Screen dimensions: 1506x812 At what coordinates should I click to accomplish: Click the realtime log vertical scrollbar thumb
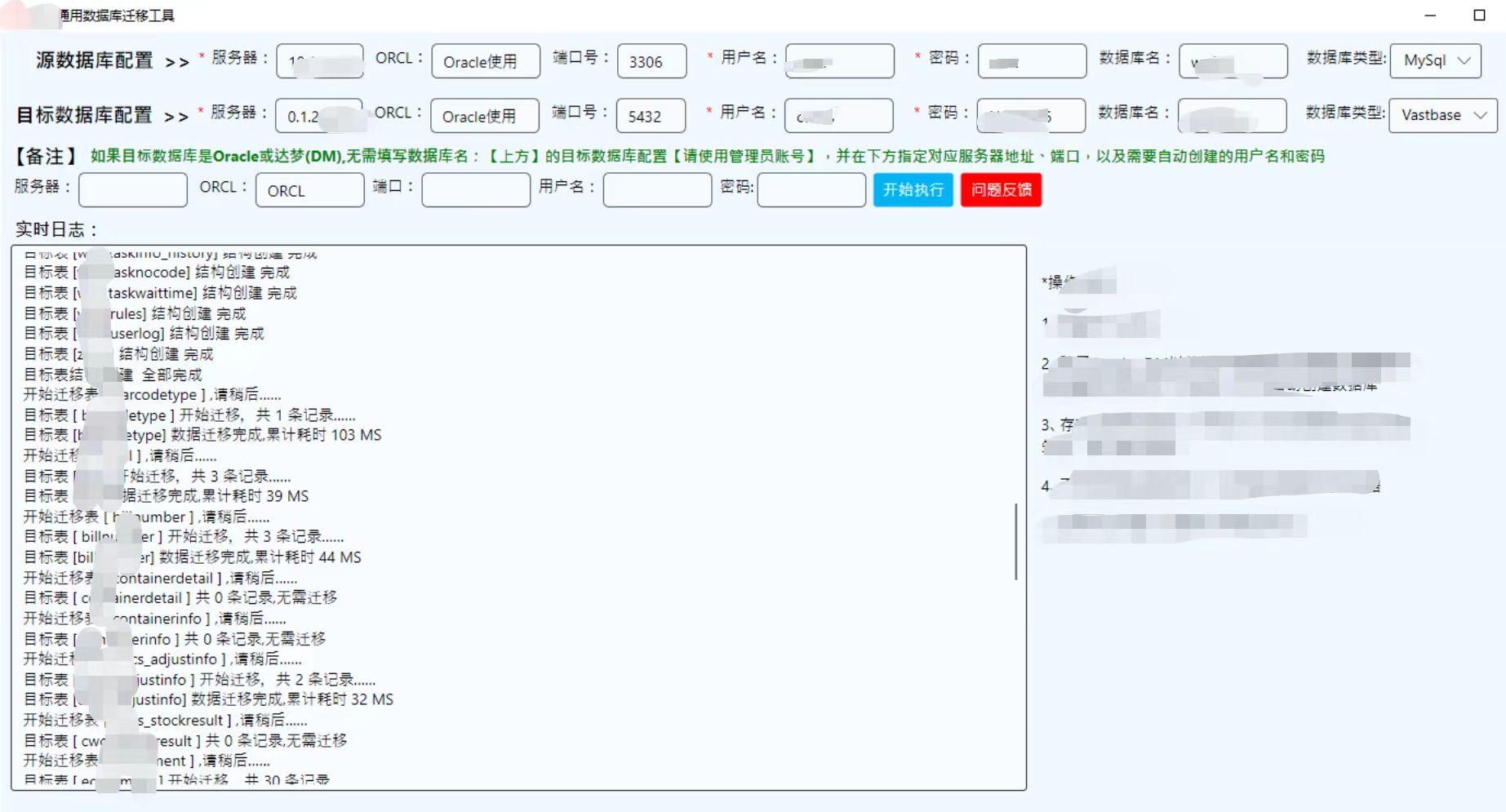(1015, 542)
